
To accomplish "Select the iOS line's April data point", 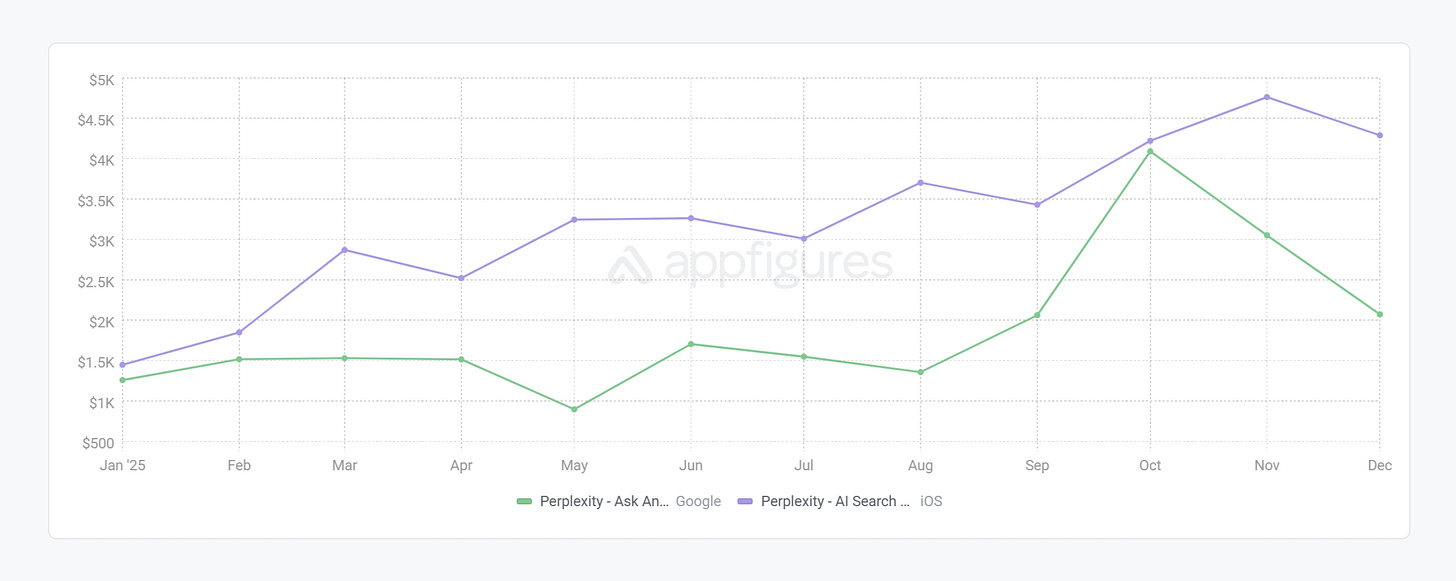I will point(461,278).
